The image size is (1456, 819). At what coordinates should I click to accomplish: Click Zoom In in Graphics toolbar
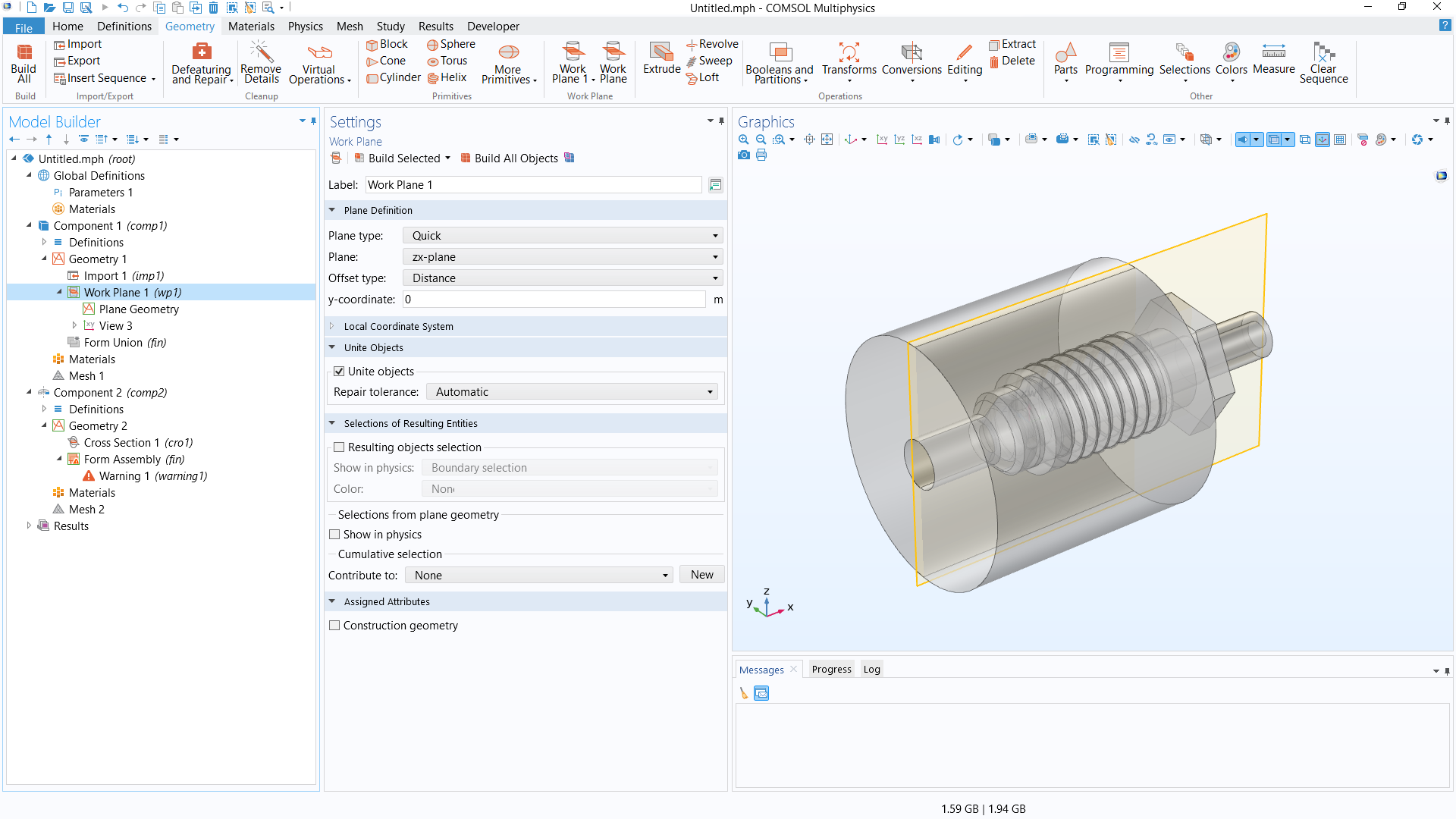click(x=743, y=140)
